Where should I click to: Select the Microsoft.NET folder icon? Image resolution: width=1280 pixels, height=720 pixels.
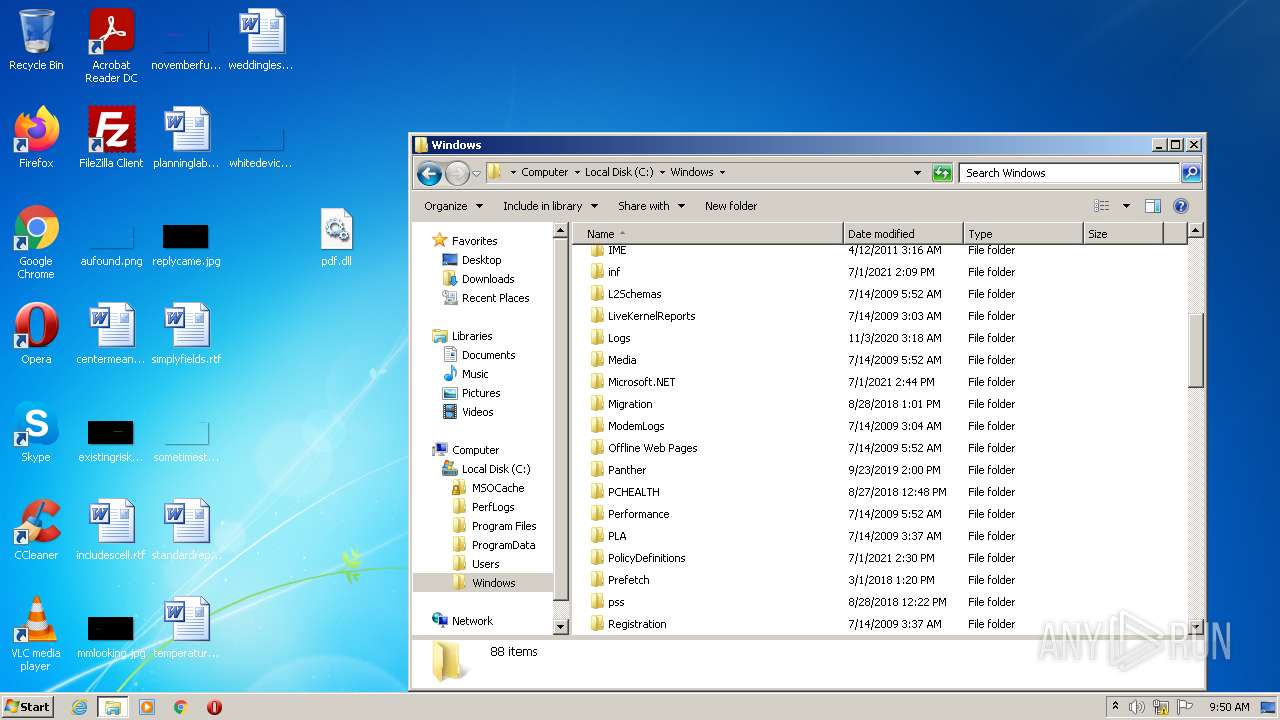[x=597, y=382]
